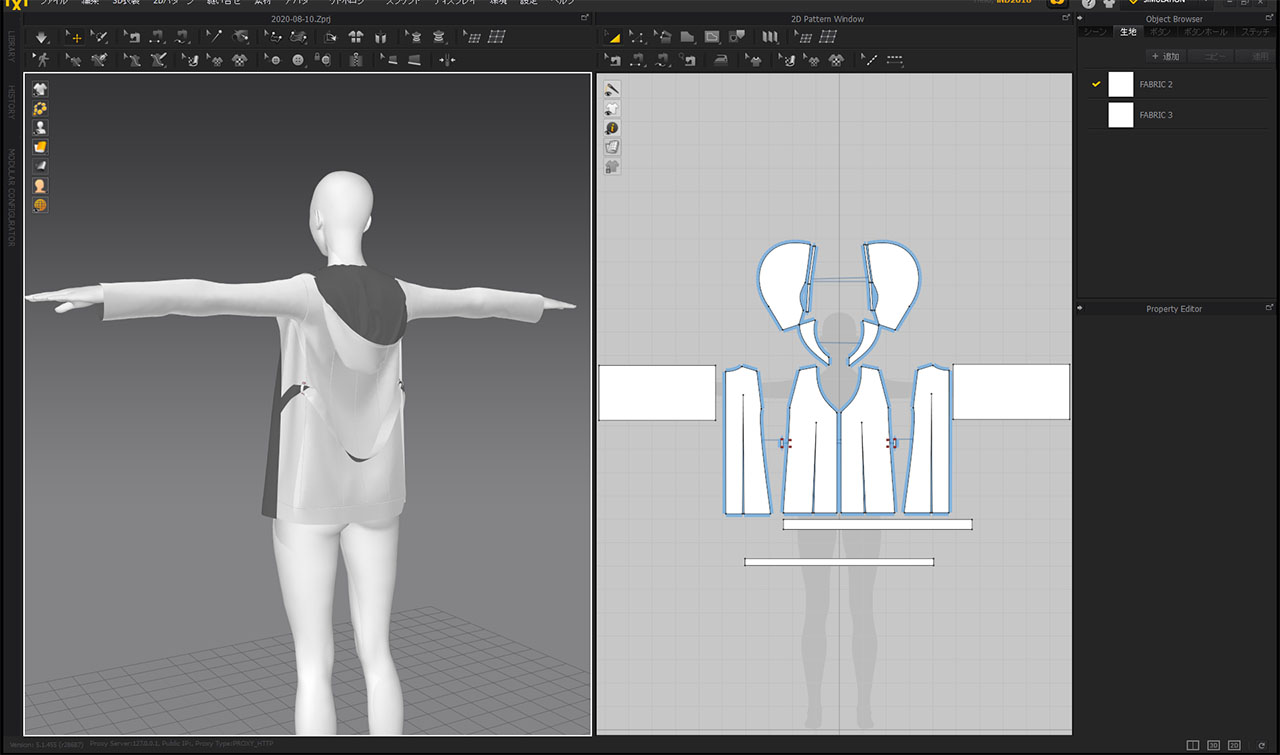Select the Rectangle pattern tool in 2D toolbar

click(712, 37)
